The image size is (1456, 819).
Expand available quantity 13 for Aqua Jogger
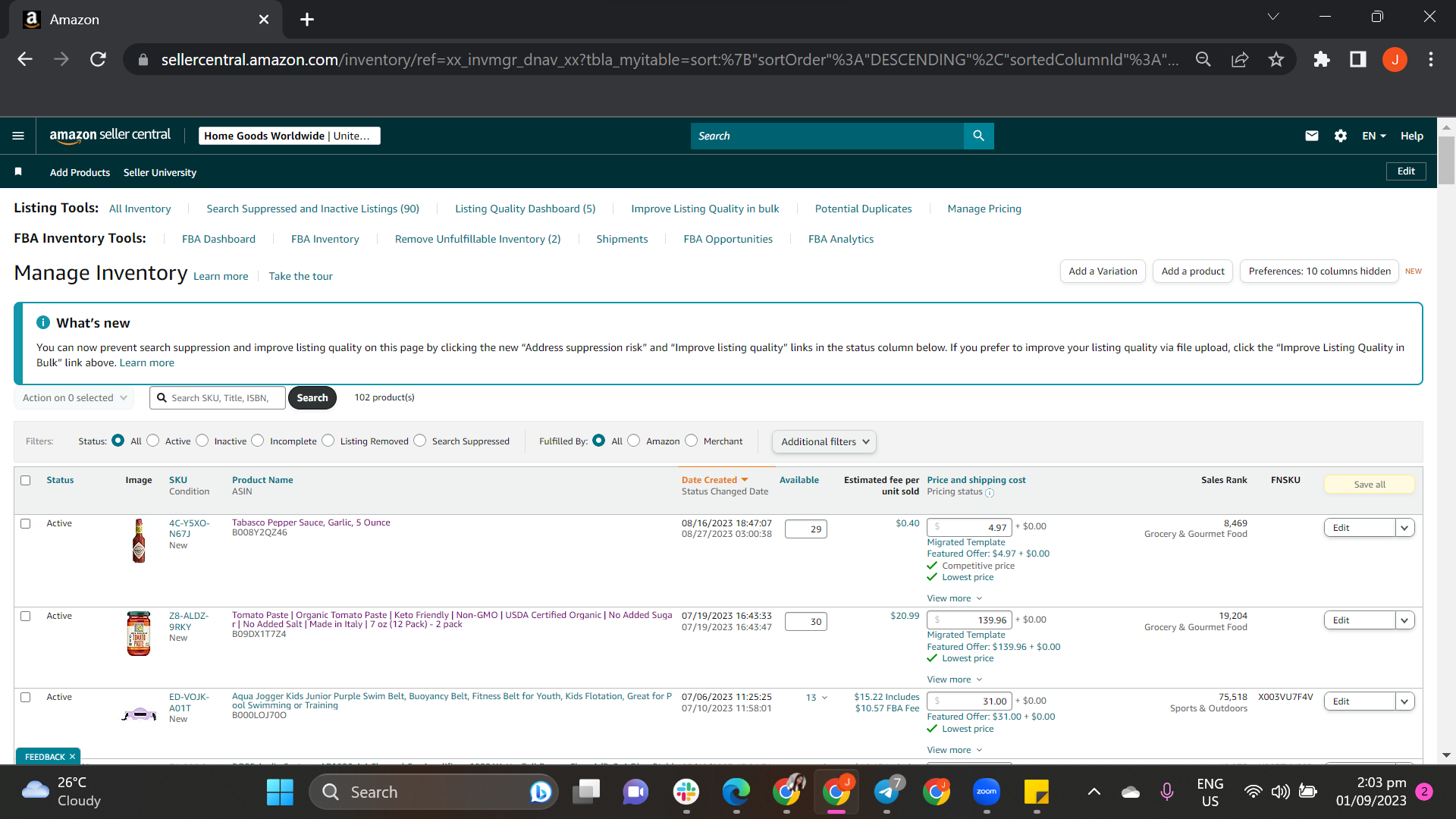pos(817,698)
